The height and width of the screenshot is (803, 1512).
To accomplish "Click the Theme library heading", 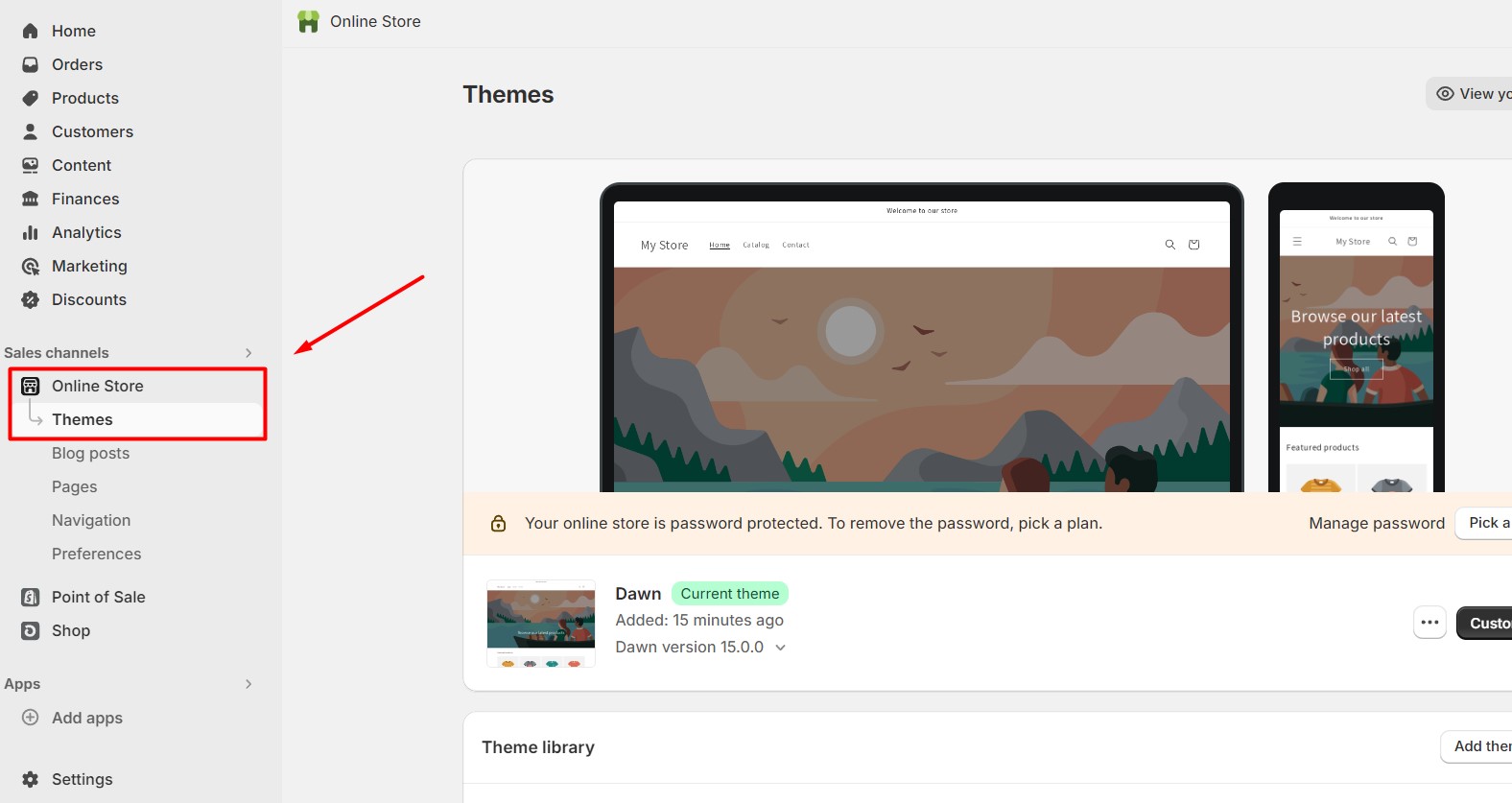I will (538, 747).
